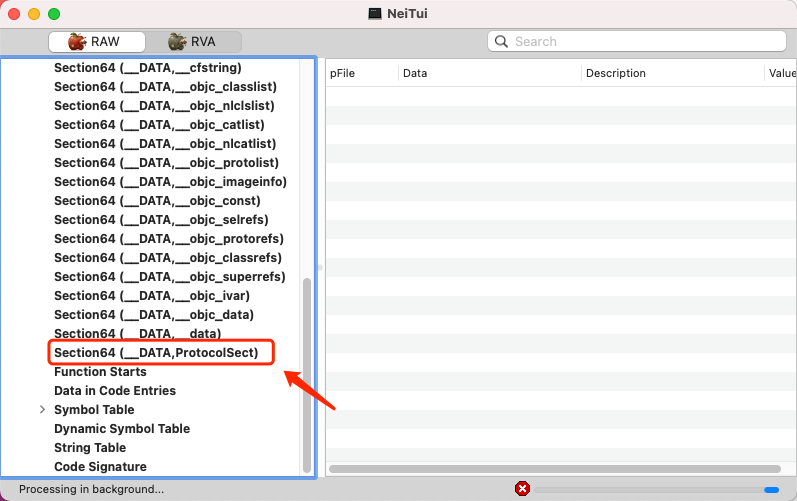Click the Description column header

672,73
